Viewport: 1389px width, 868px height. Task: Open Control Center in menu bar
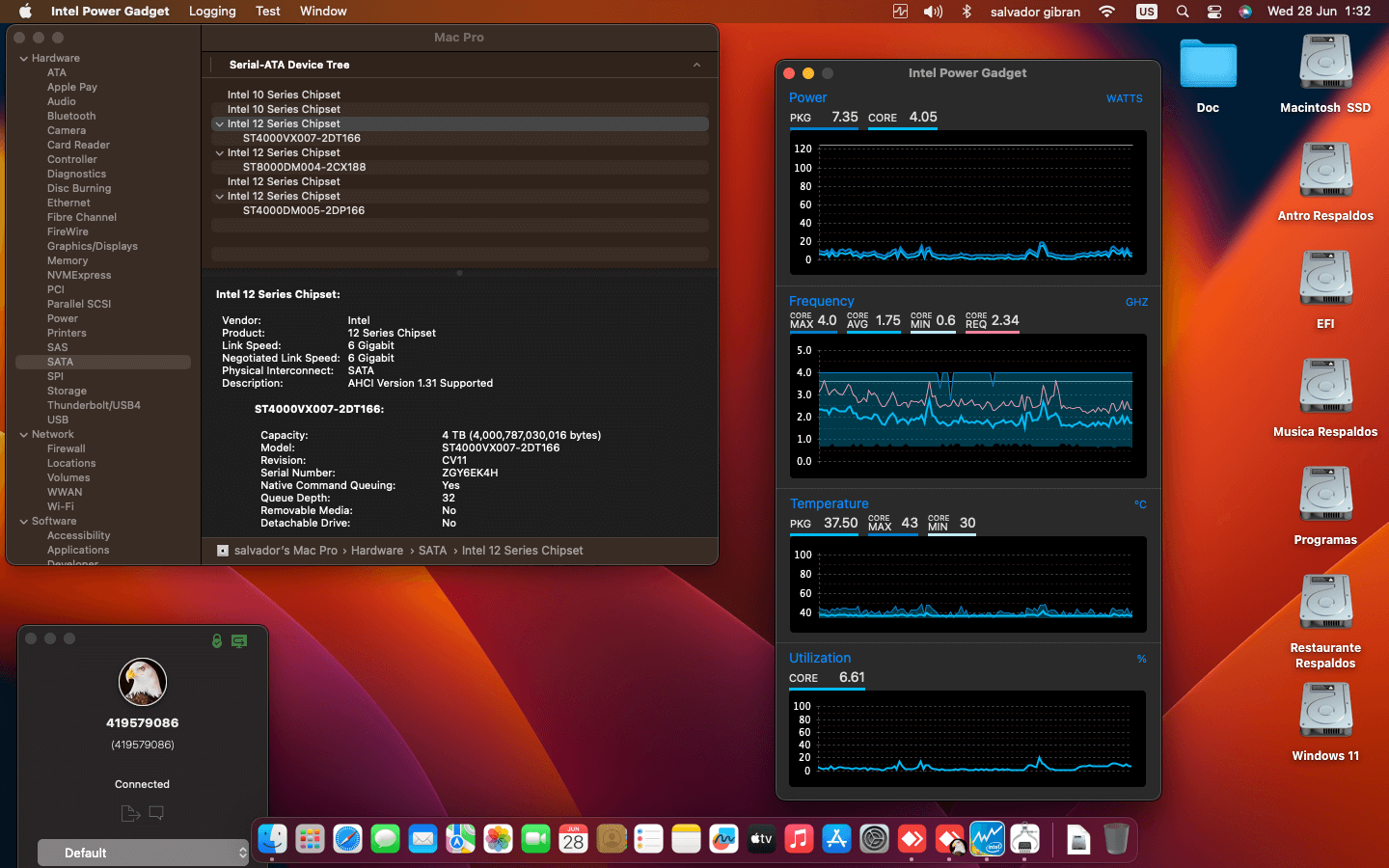[1214, 12]
